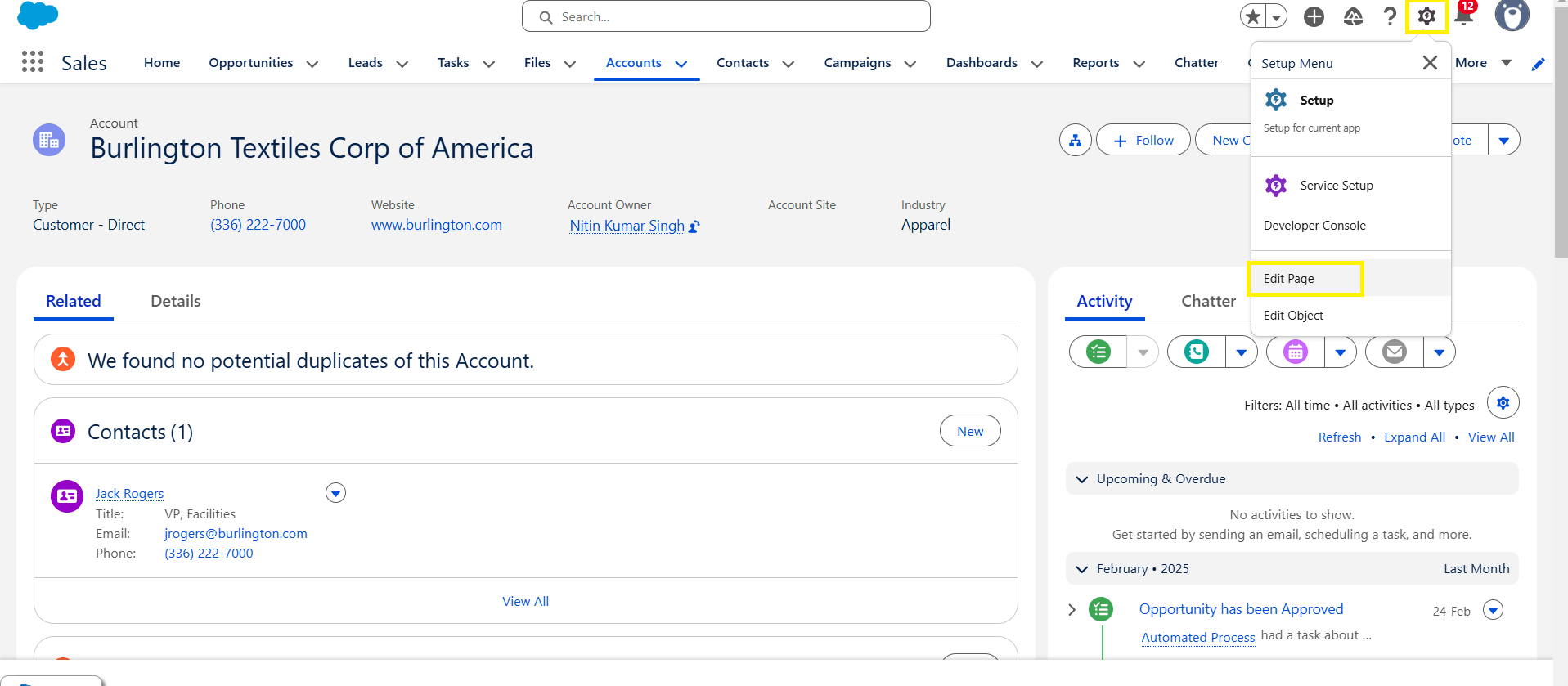Open the Email dropdown arrow
Image resolution: width=1568 pixels, height=686 pixels.
click(1440, 352)
